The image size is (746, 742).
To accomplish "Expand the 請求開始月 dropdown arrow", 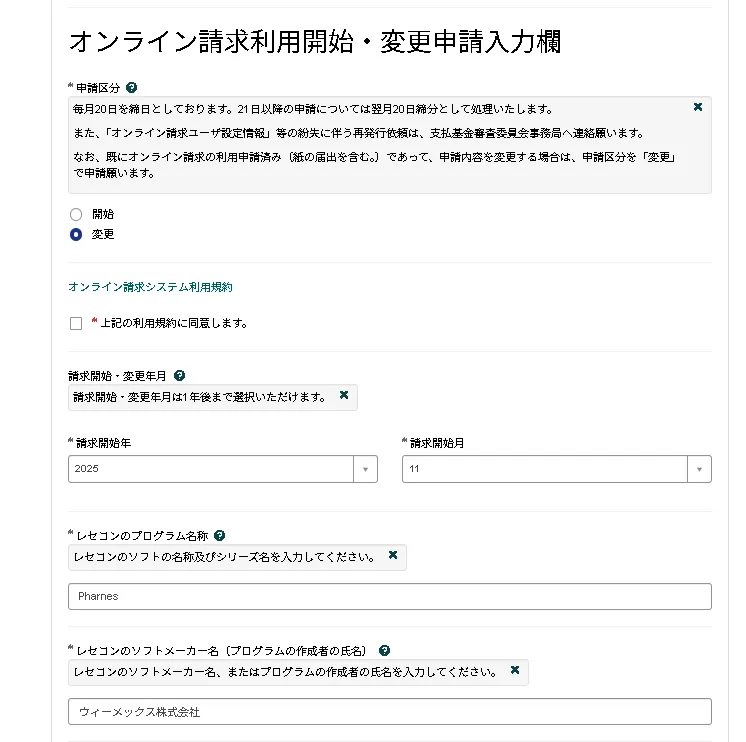I will click(x=699, y=469).
